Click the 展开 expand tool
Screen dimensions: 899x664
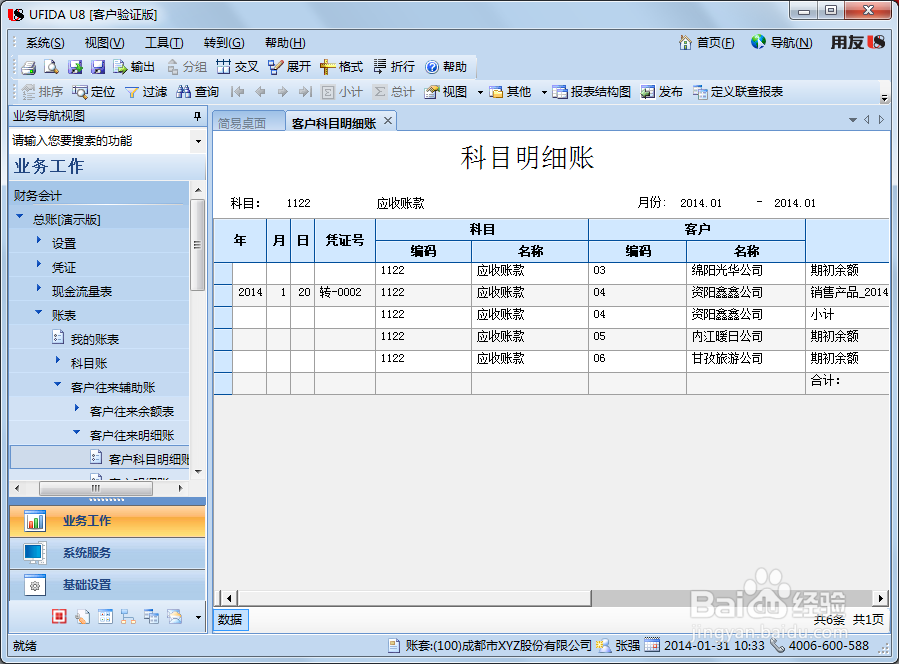coord(290,67)
